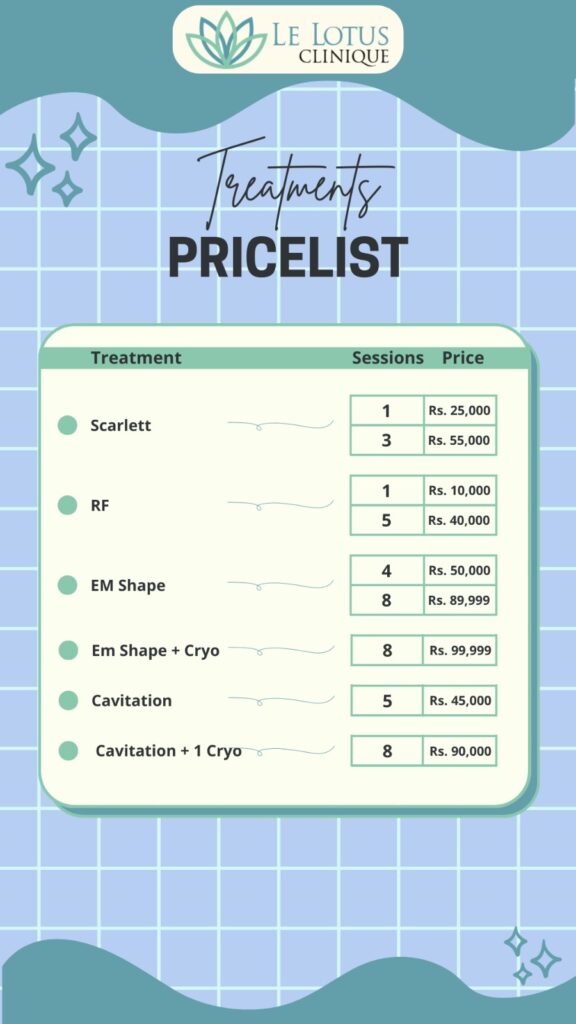
Task: Select the Price column header
Action: [463, 358]
